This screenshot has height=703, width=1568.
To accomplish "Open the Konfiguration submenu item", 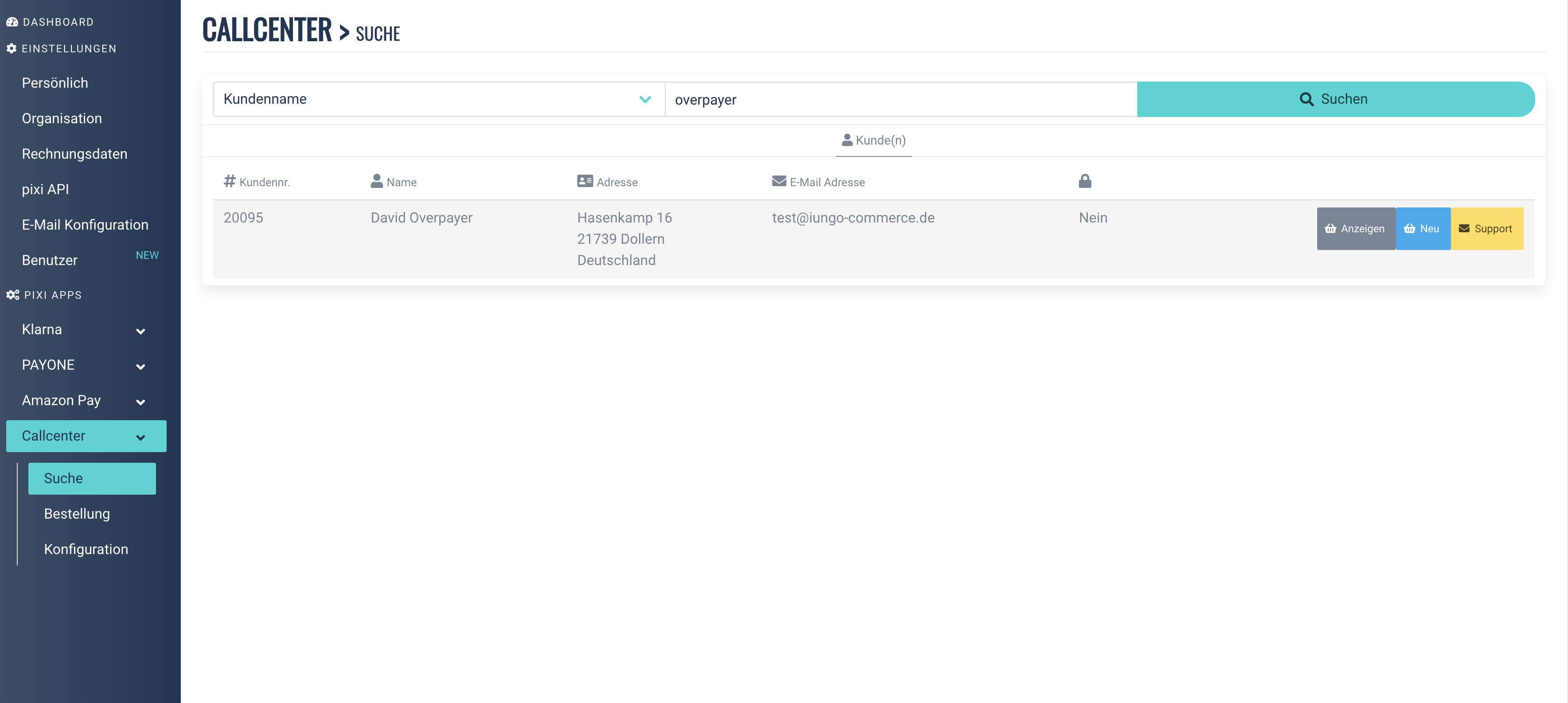I will click(x=86, y=549).
